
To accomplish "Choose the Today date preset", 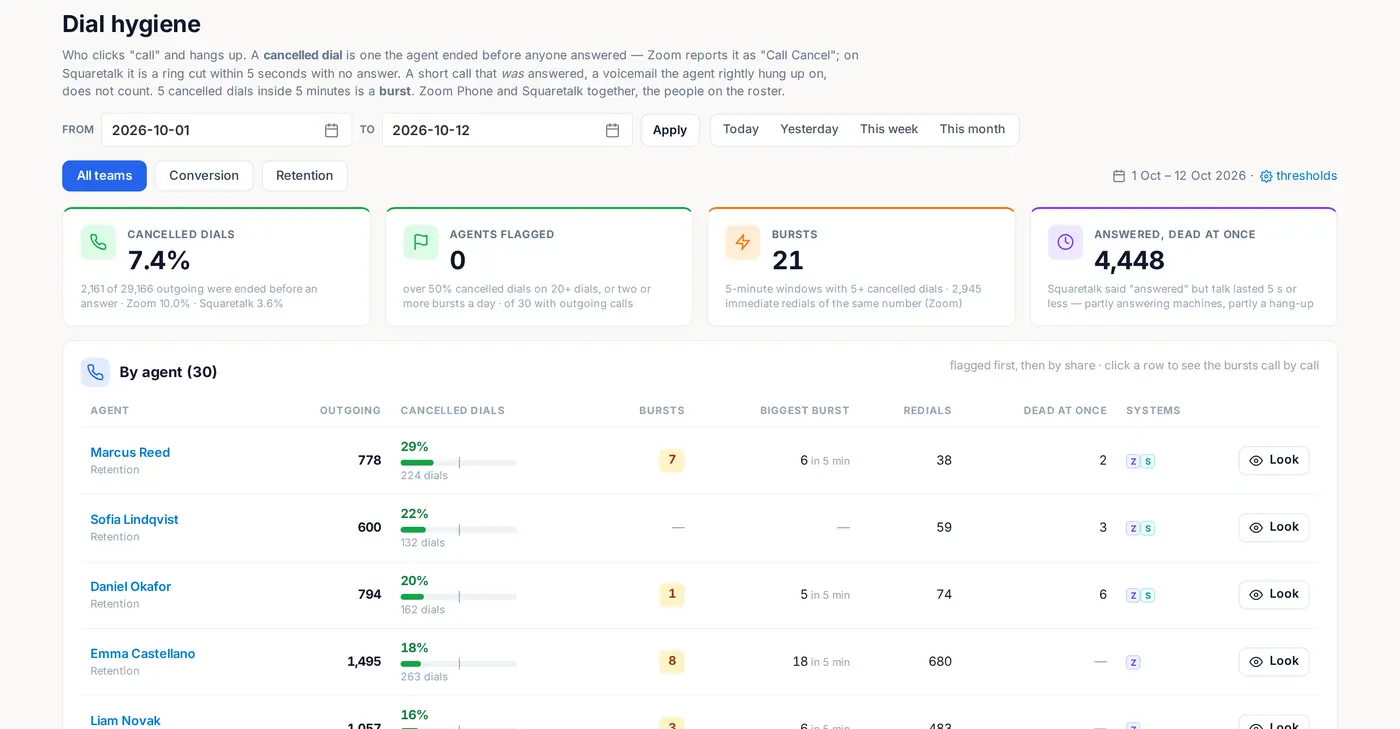I will point(741,130).
